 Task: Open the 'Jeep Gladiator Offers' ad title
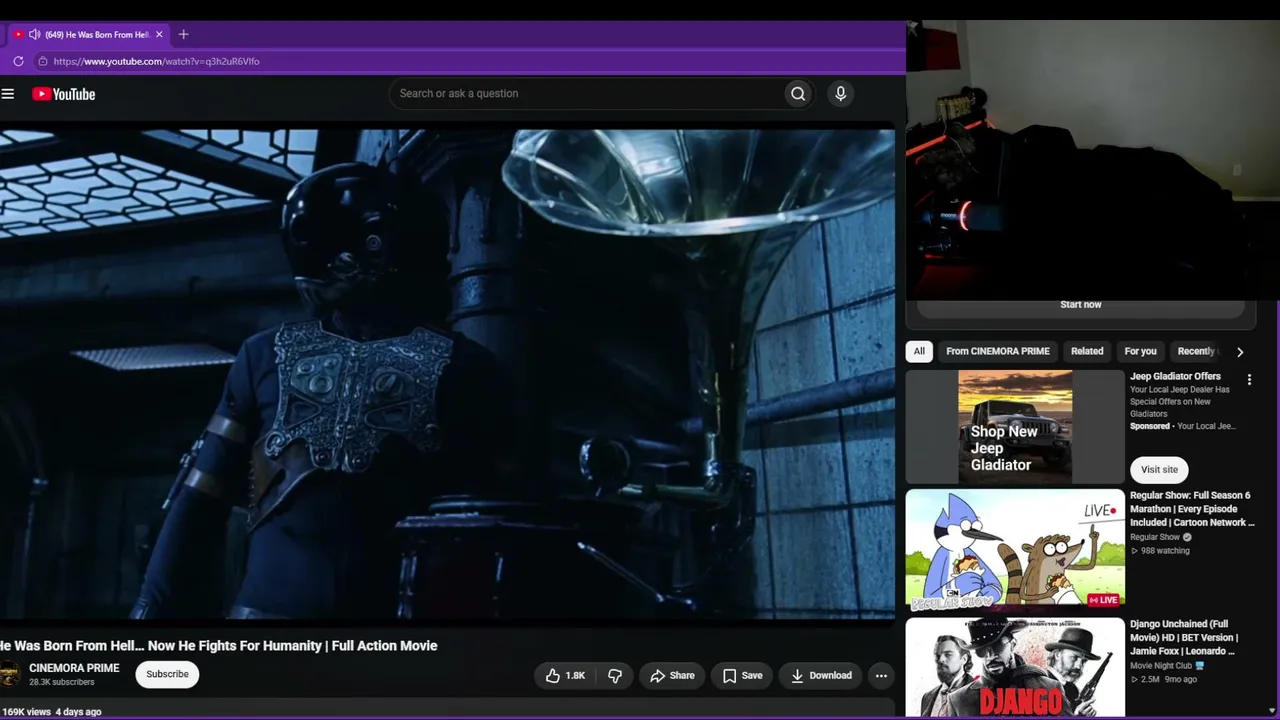point(1175,377)
